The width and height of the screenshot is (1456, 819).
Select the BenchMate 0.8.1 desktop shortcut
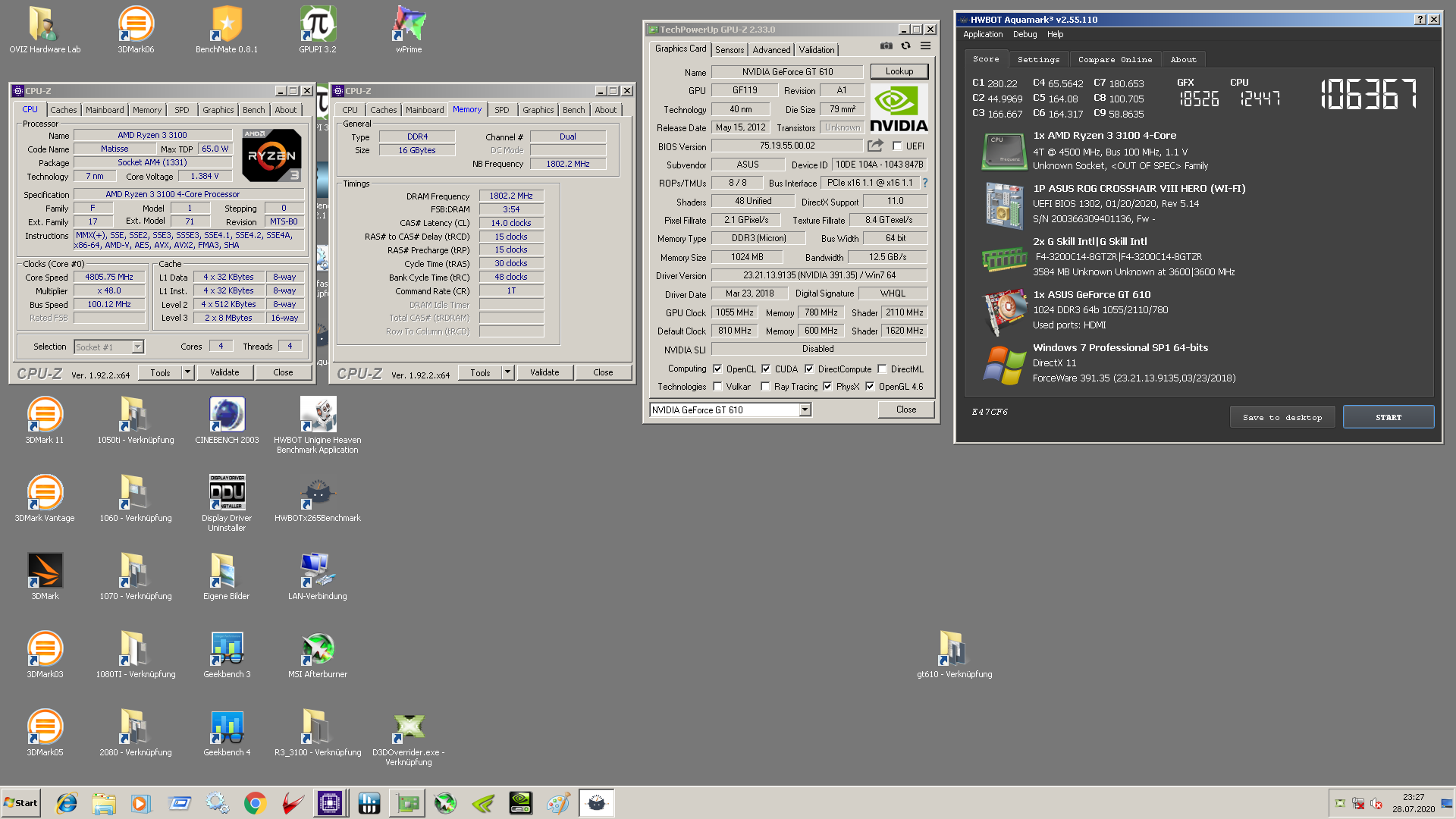pos(227,30)
